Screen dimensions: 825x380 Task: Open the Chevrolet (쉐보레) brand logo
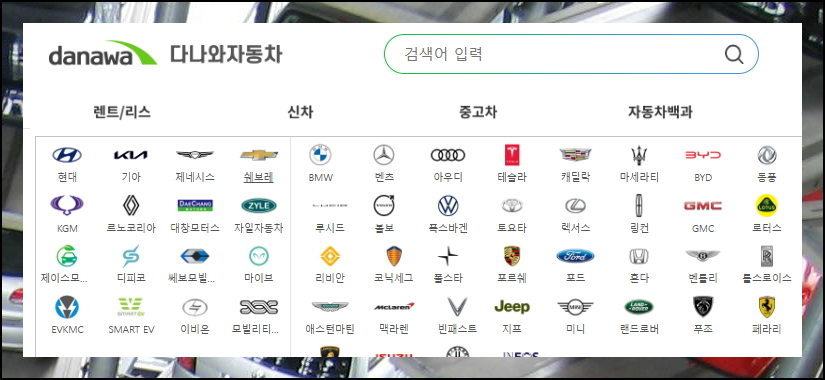(259, 155)
